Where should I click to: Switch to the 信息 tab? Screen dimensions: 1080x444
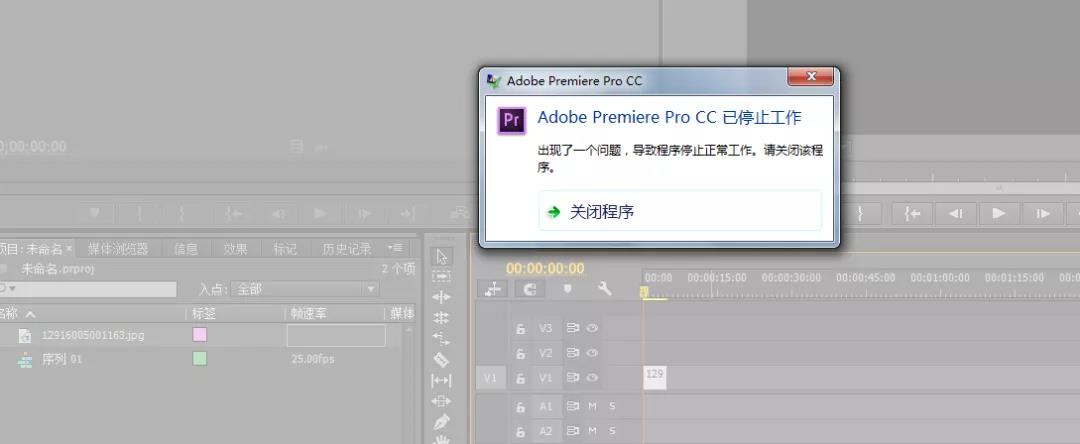(x=186, y=249)
